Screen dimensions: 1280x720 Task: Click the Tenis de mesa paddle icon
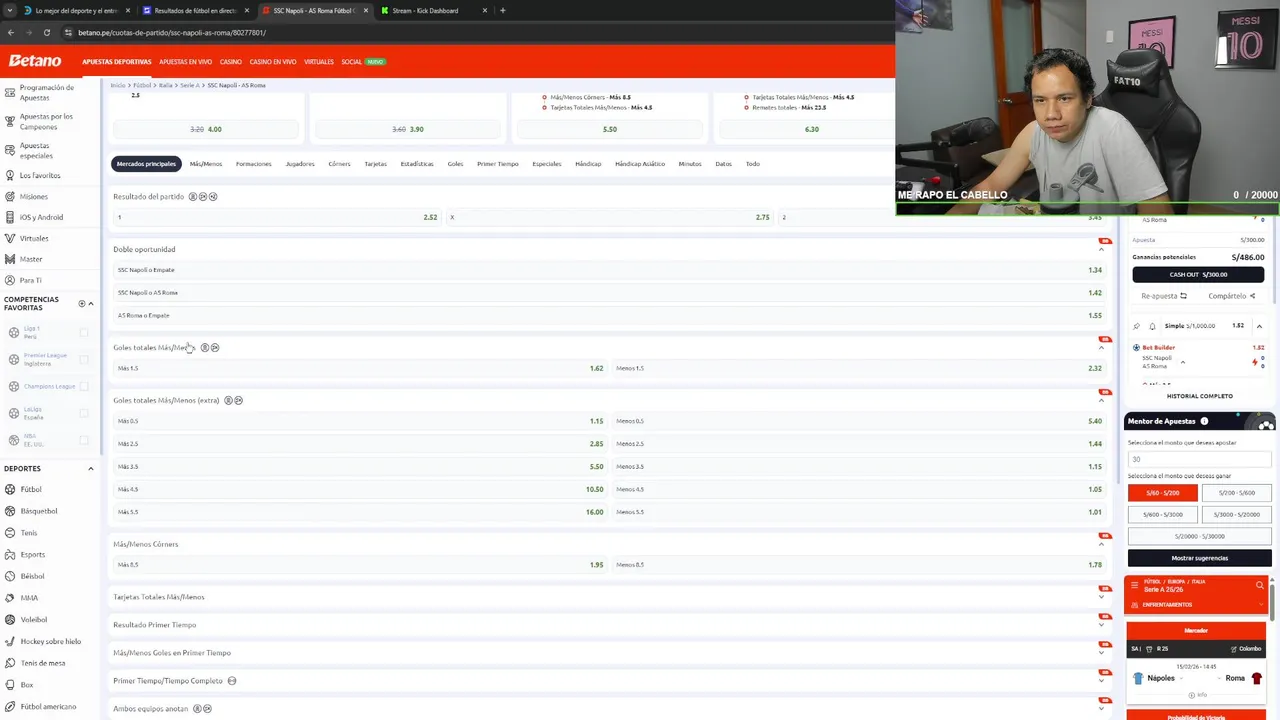click(10, 663)
